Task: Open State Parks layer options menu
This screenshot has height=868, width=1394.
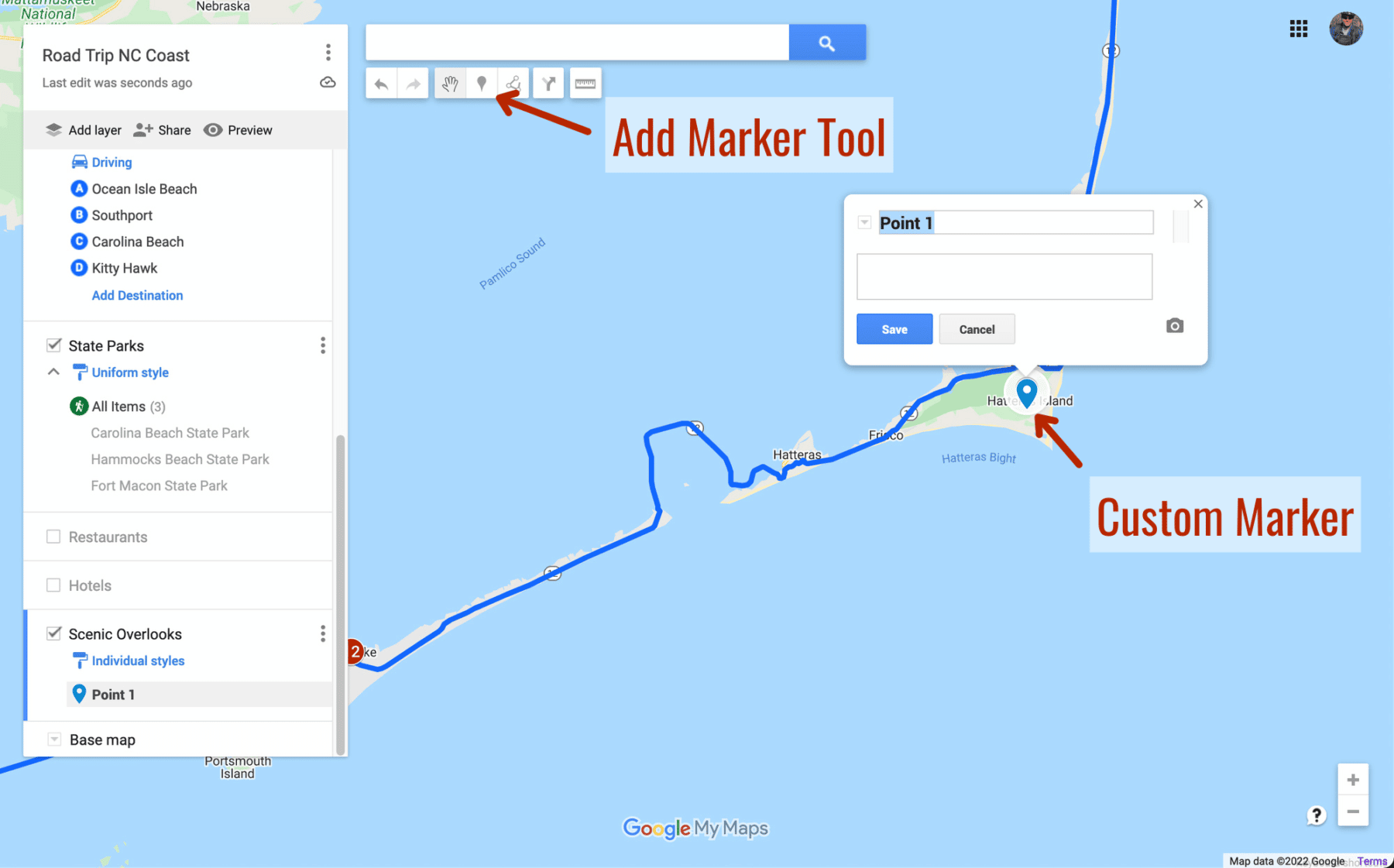Action: point(323,345)
